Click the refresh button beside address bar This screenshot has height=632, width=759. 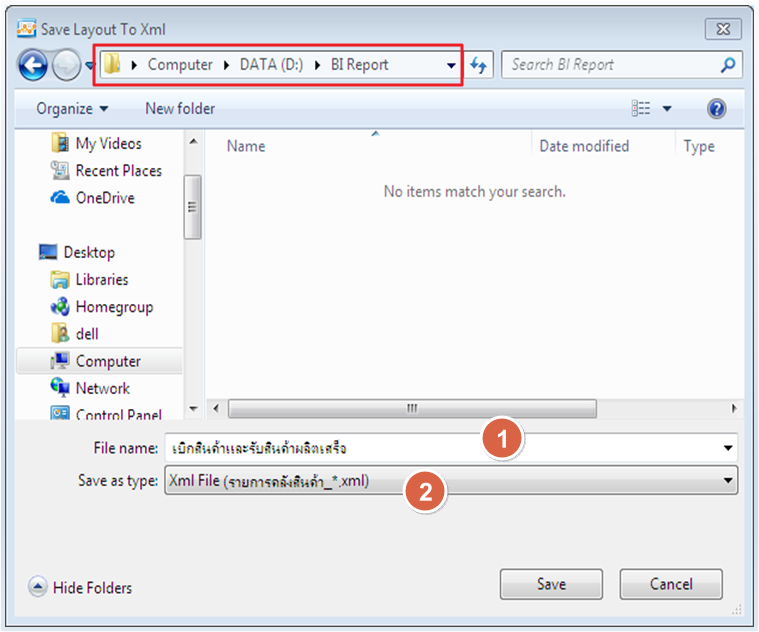(x=479, y=66)
